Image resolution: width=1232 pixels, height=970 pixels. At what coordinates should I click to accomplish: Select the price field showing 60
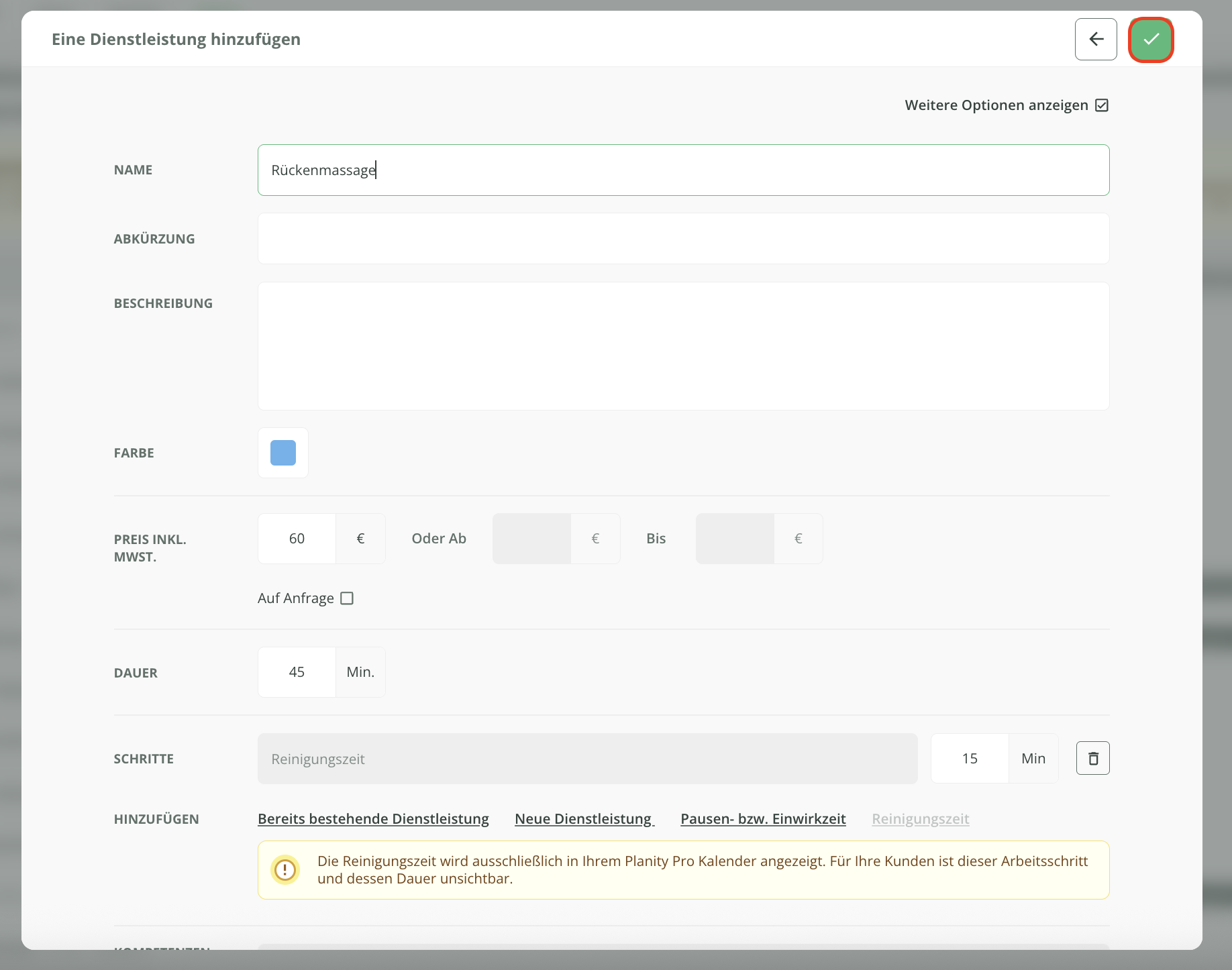point(297,539)
